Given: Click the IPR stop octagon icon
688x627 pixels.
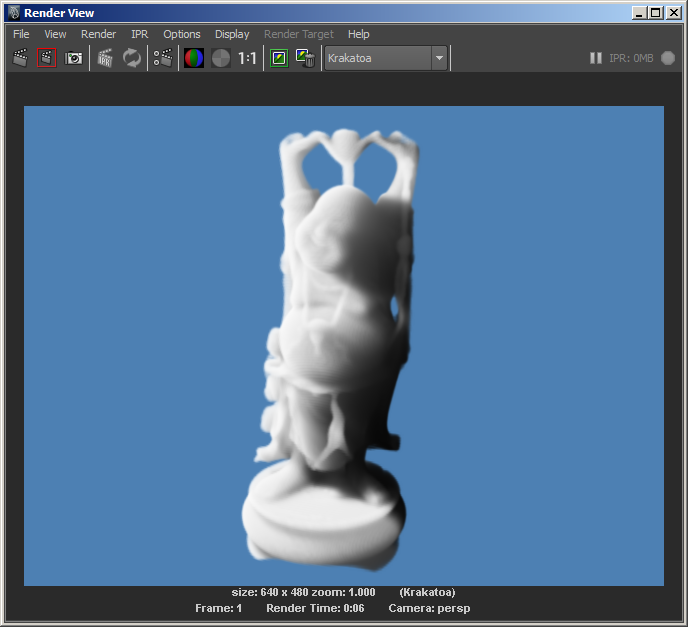Looking at the screenshot, I should pyautogui.click(x=668, y=58).
